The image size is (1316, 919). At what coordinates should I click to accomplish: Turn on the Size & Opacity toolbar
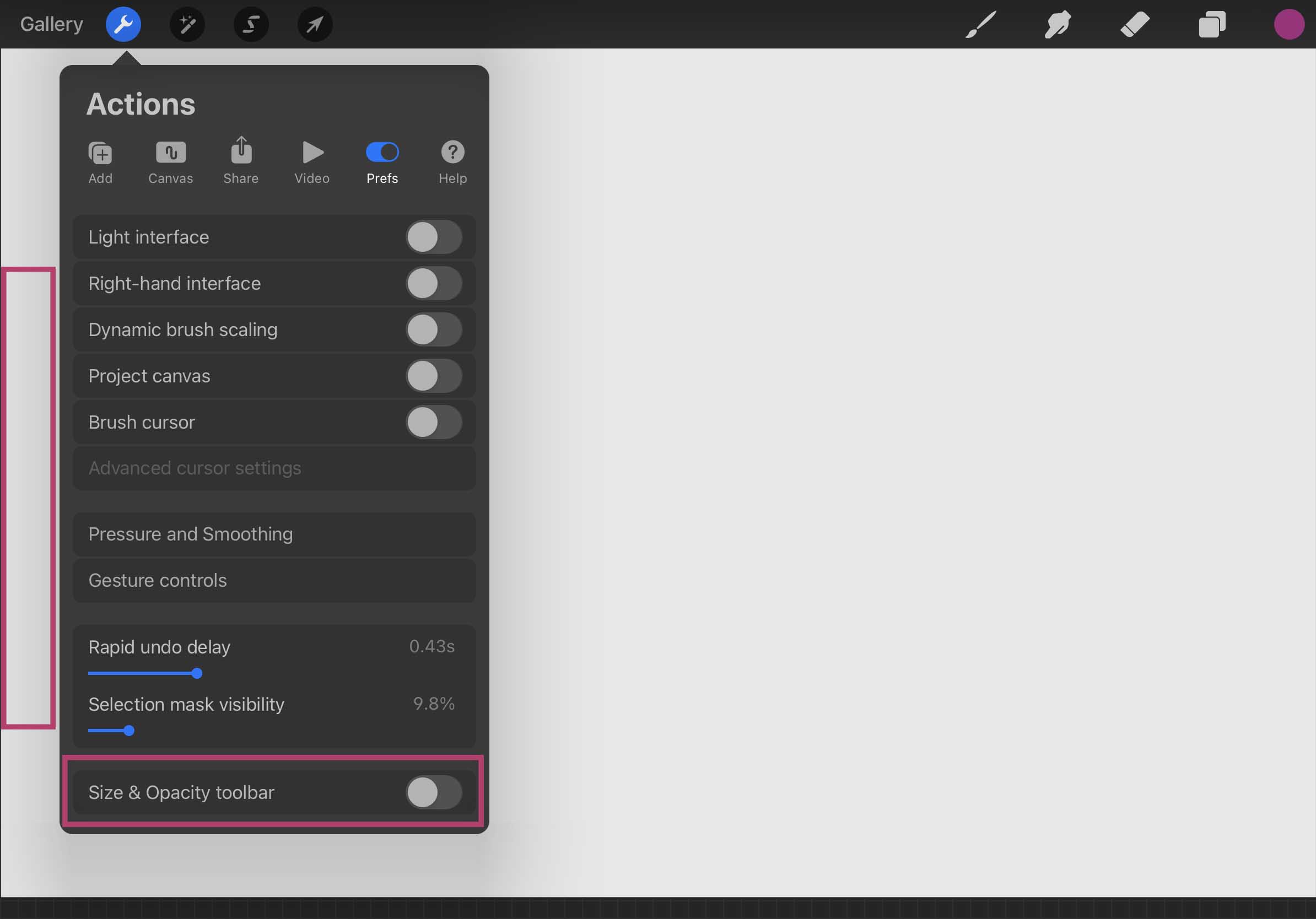click(x=434, y=793)
